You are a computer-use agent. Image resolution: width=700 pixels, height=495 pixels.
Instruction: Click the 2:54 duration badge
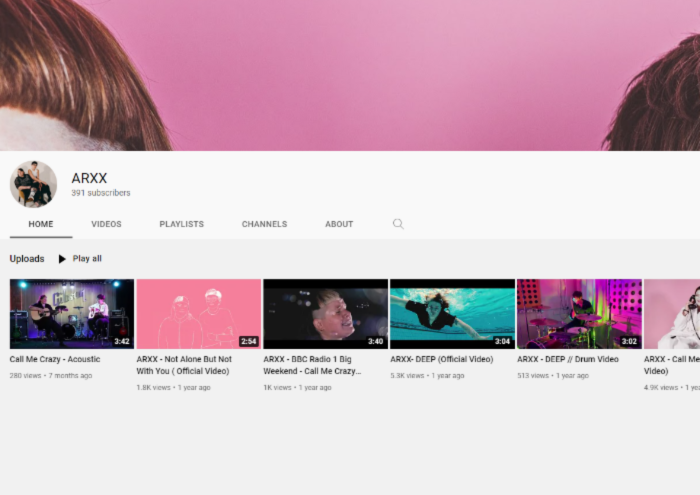[x=249, y=341]
